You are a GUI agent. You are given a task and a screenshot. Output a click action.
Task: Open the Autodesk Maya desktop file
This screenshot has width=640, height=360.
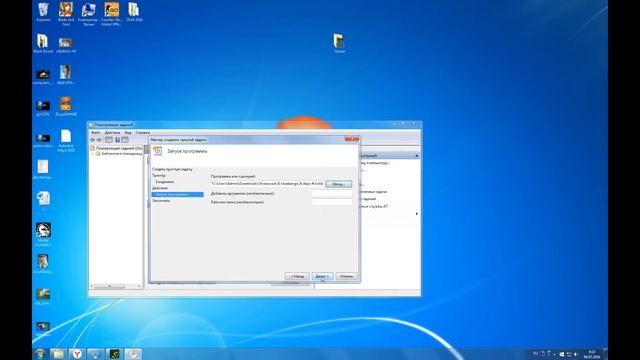(x=66, y=140)
